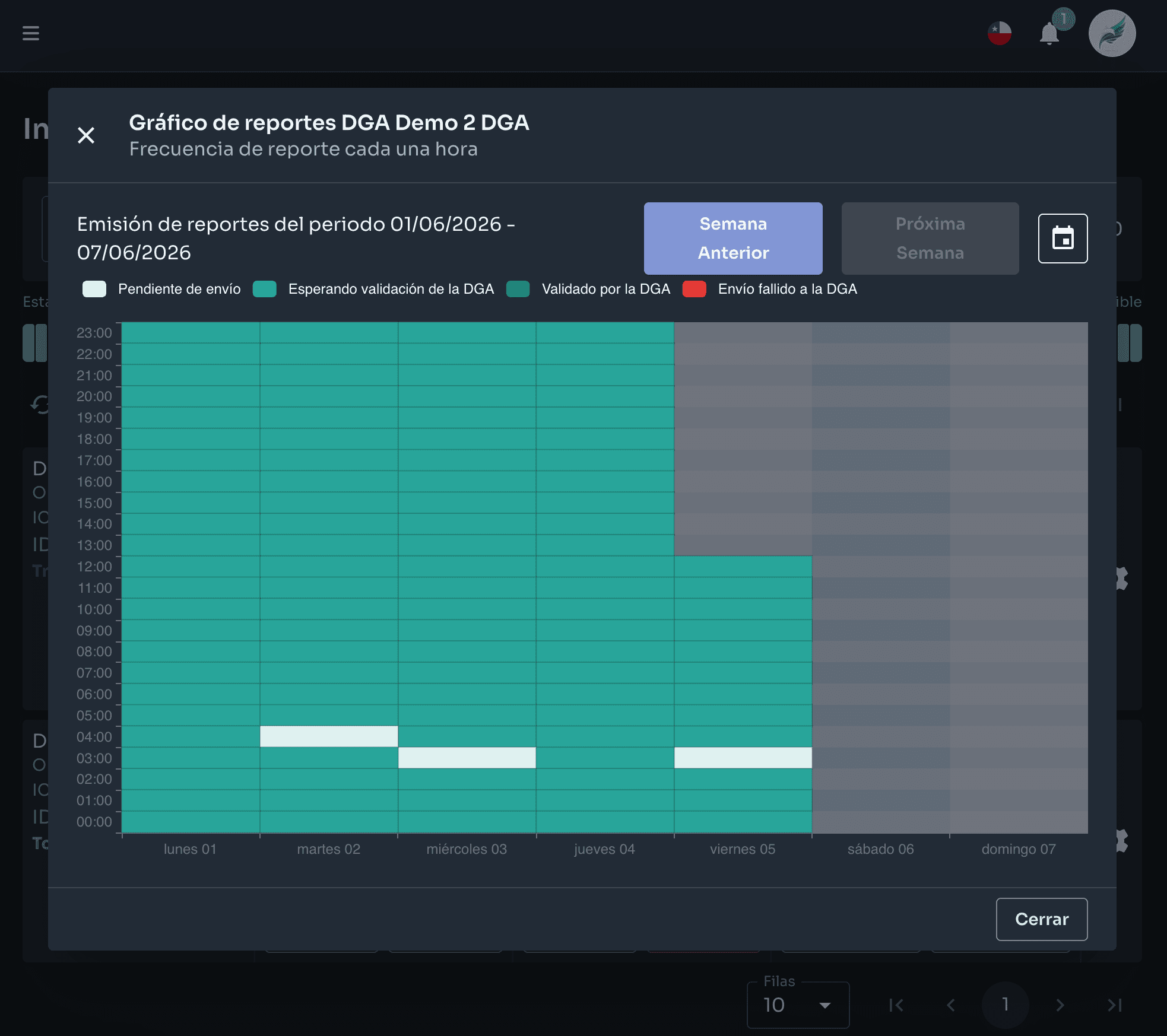Click the sábado 06 axis label

[881, 849]
